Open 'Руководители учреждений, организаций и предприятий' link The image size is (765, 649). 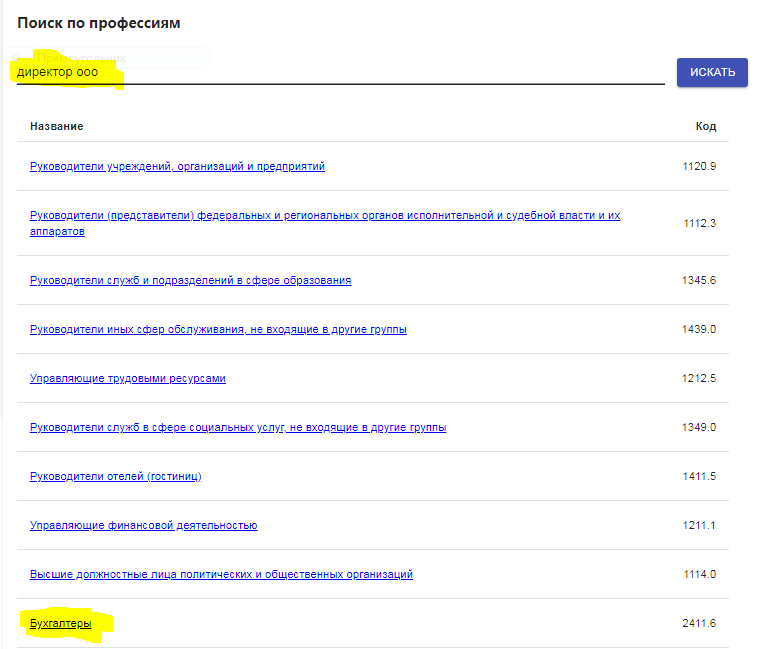177,166
